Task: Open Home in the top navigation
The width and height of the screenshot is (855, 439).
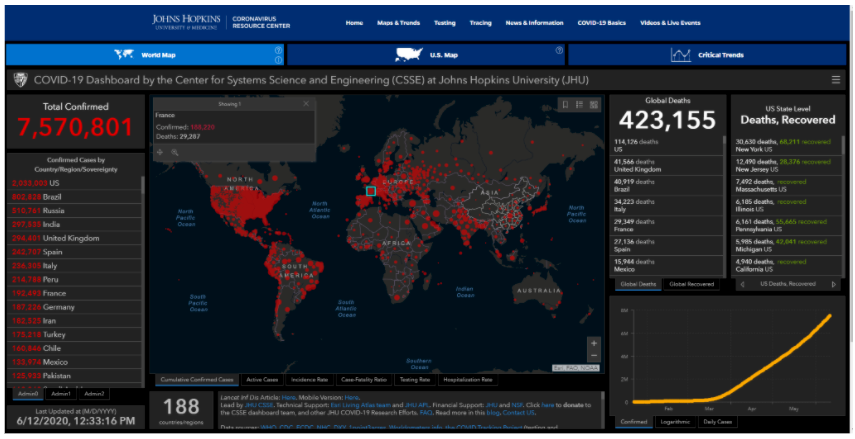Action: tap(354, 23)
